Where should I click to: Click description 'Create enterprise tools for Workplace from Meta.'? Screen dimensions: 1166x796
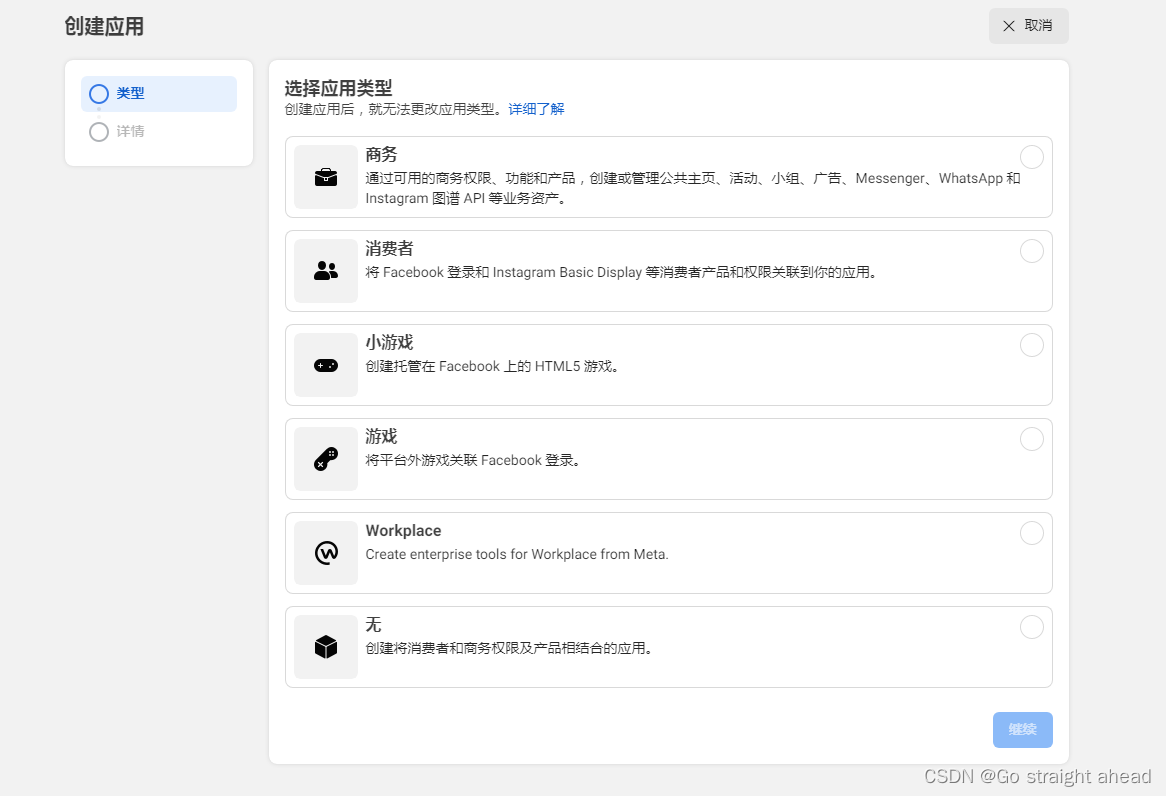(517, 554)
